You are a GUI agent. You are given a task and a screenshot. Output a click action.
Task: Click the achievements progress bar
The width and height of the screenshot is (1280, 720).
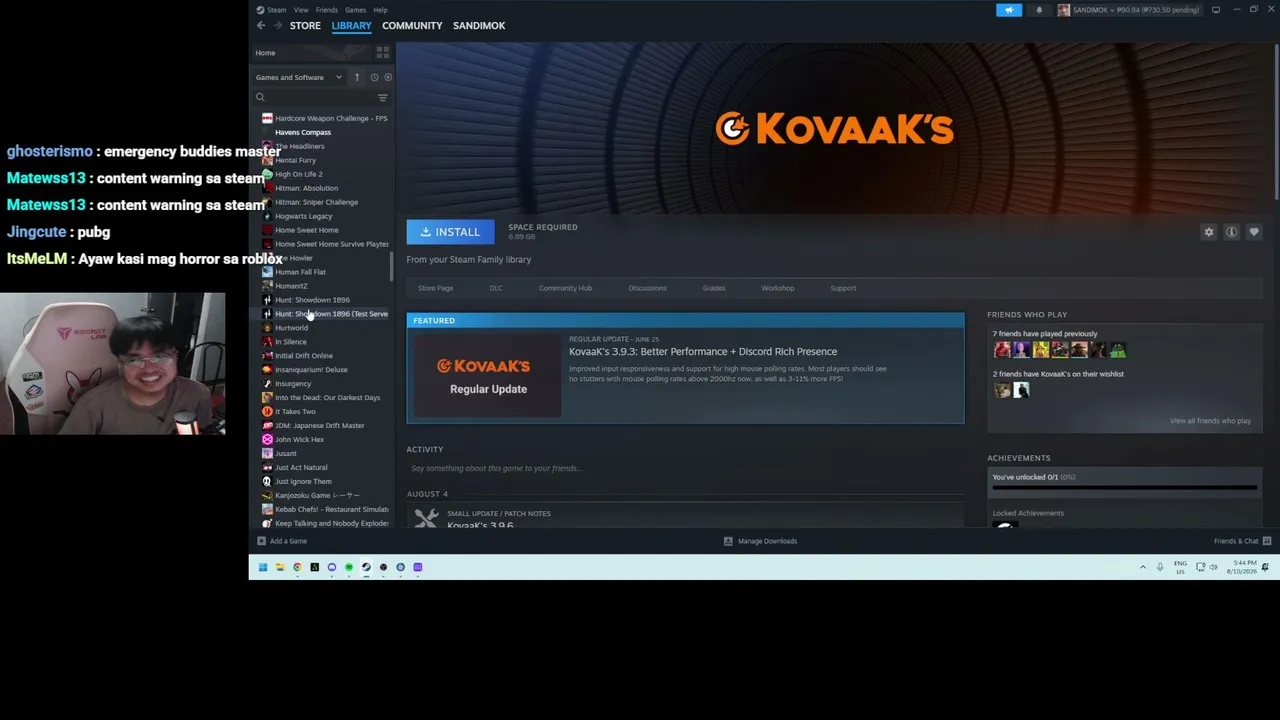point(1124,489)
